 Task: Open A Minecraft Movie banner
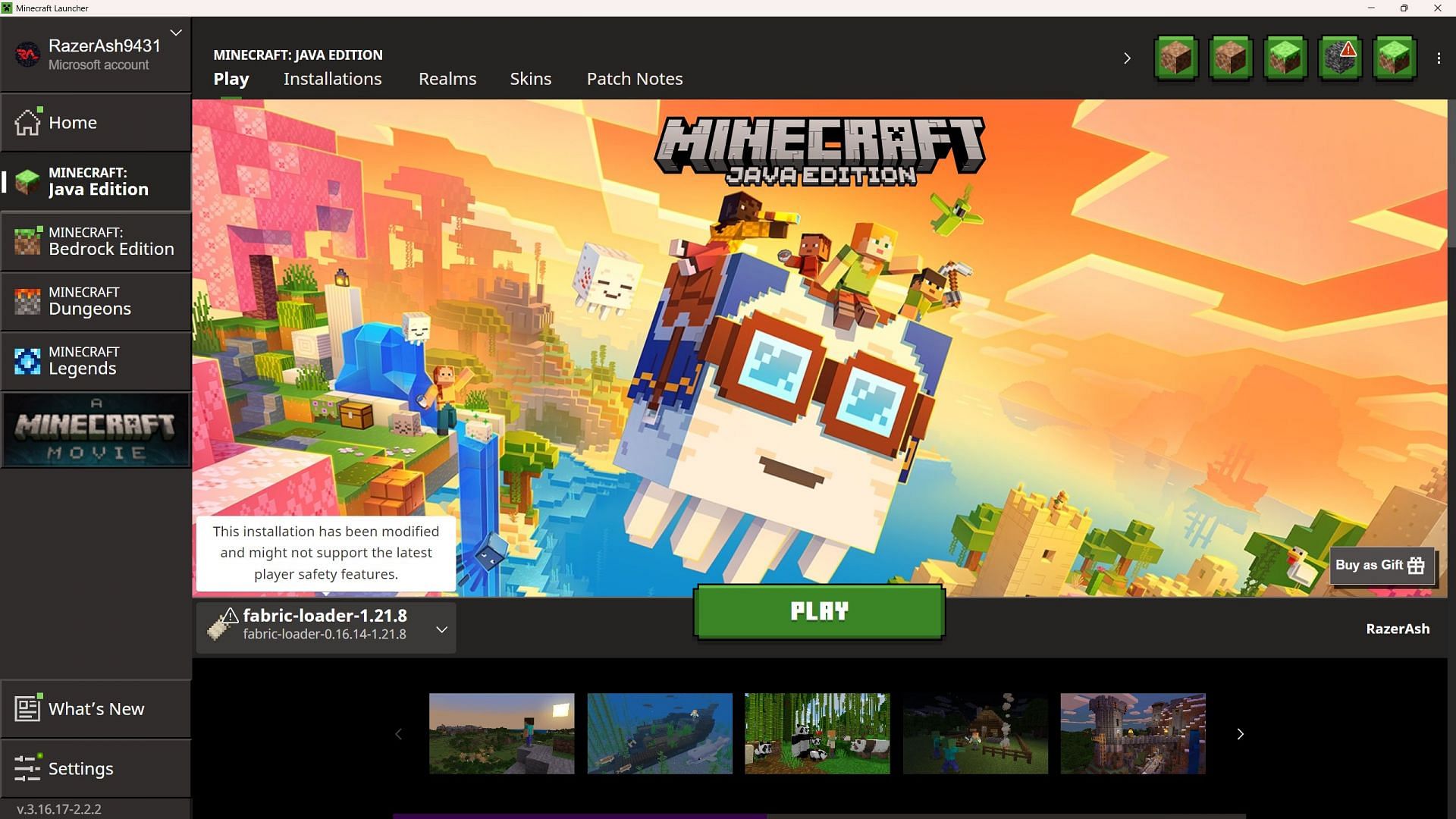pos(96,429)
